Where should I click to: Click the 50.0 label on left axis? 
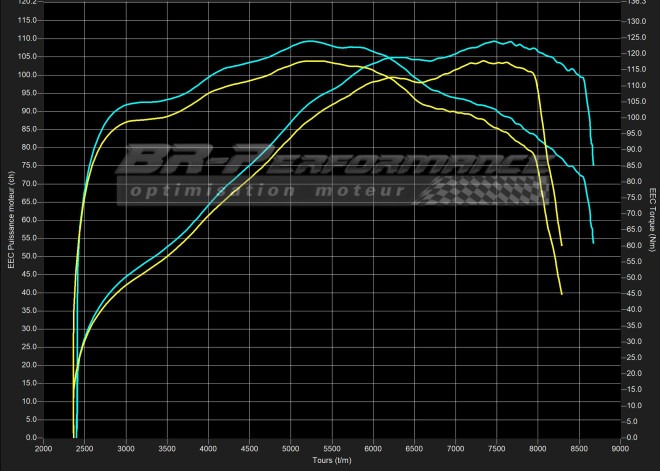click(27, 256)
